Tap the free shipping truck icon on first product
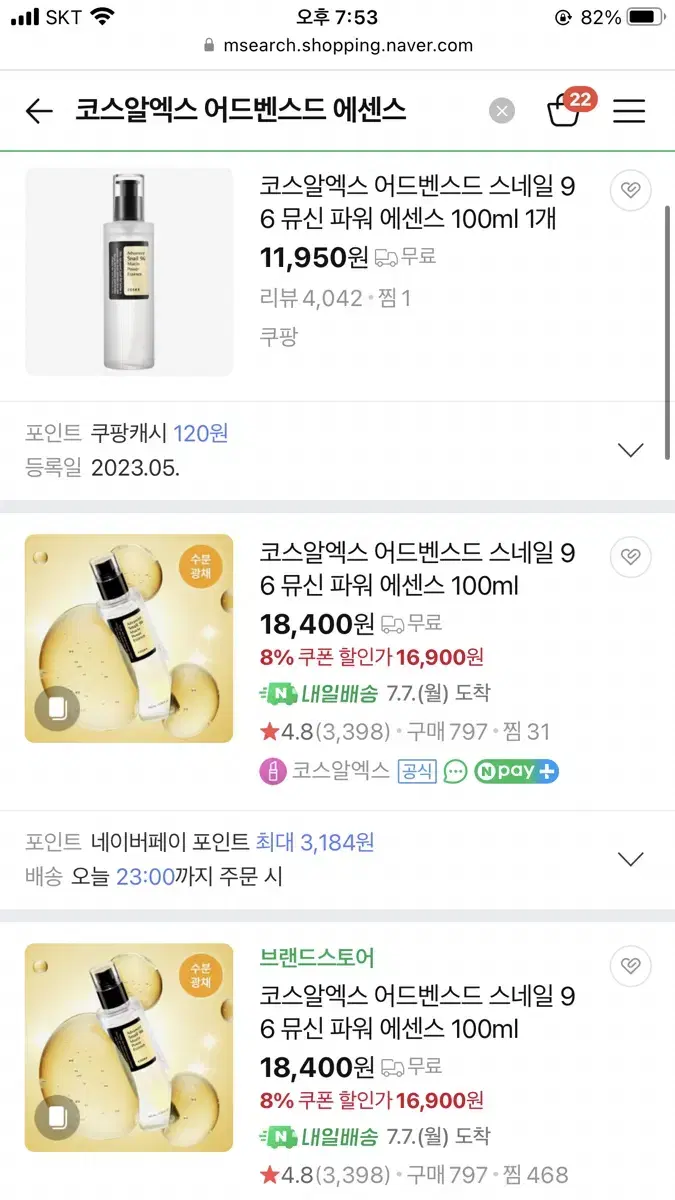The width and height of the screenshot is (675, 1200). pyautogui.click(x=385, y=257)
